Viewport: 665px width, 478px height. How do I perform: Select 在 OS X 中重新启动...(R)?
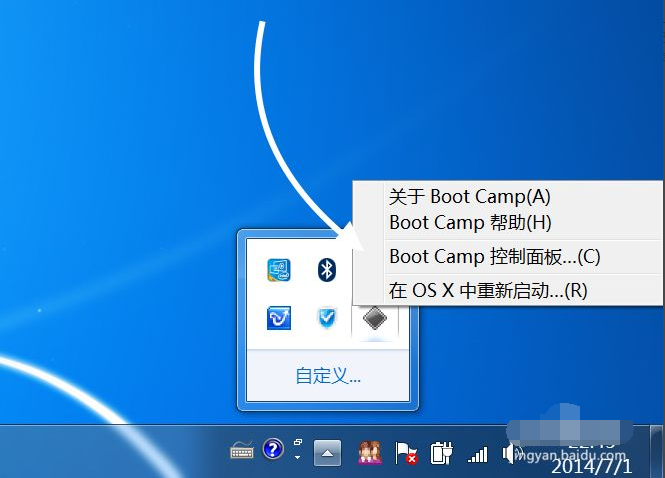487,290
